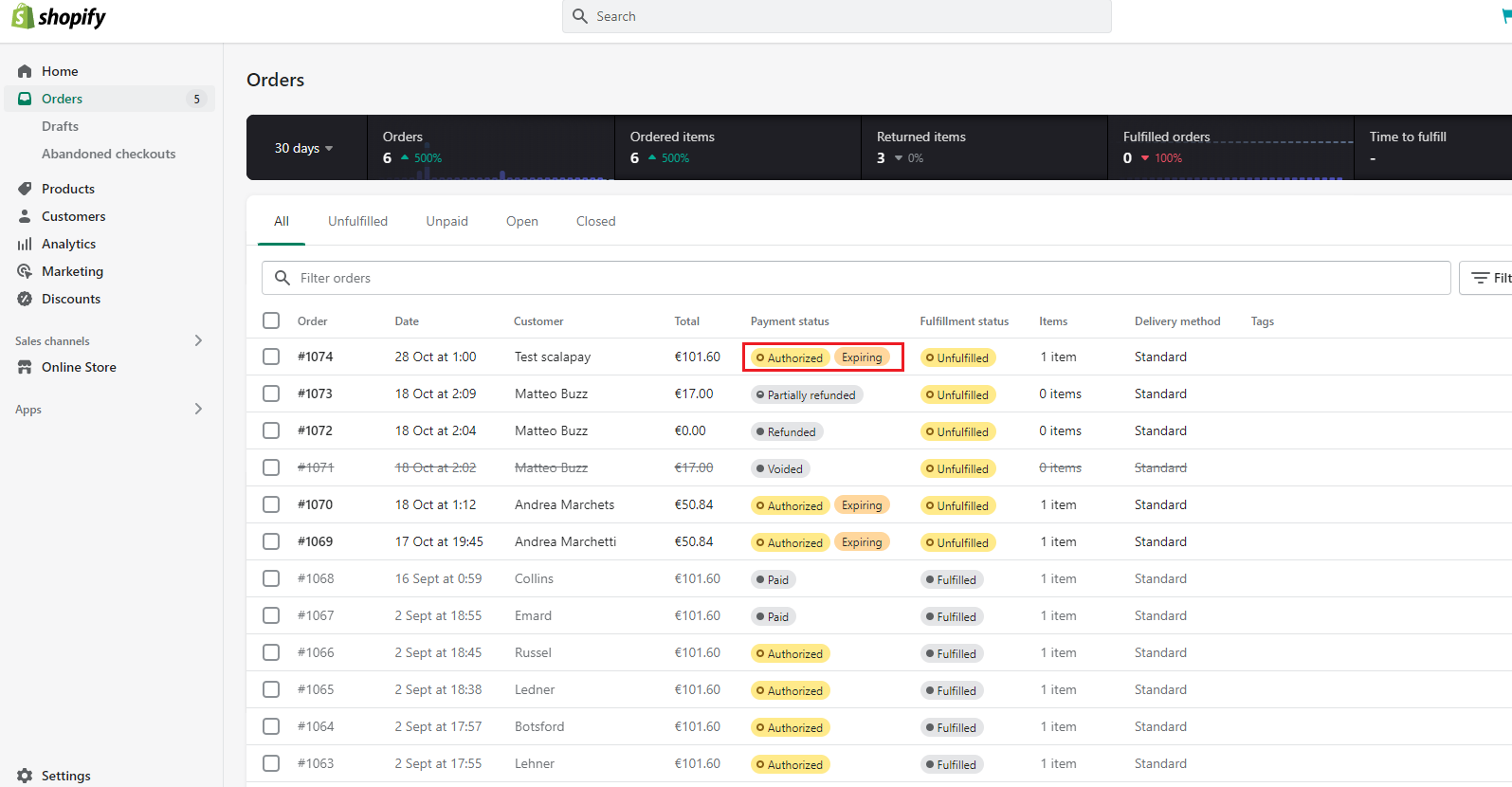The height and width of the screenshot is (787, 1512).
Task: Open Customers in the sidebar
Action: [x=74, y=216]
